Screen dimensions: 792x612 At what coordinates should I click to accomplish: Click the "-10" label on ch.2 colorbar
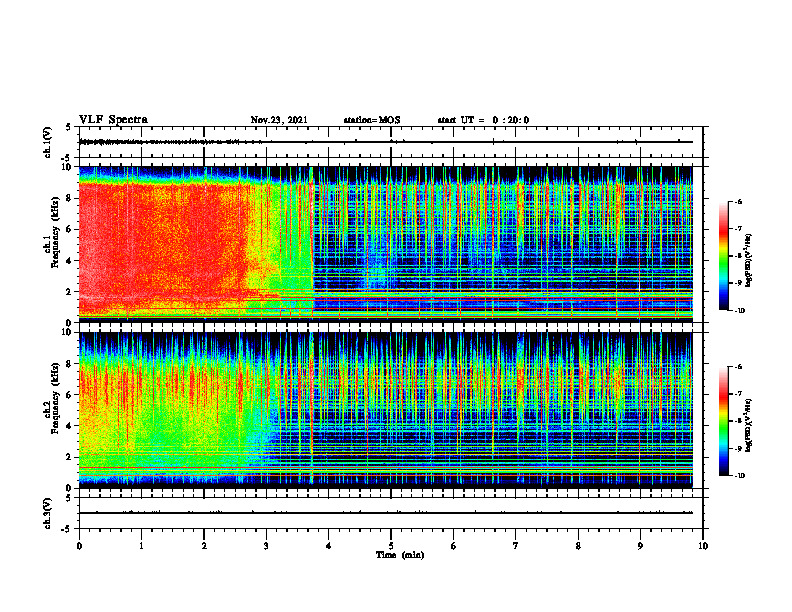(739, 476)
